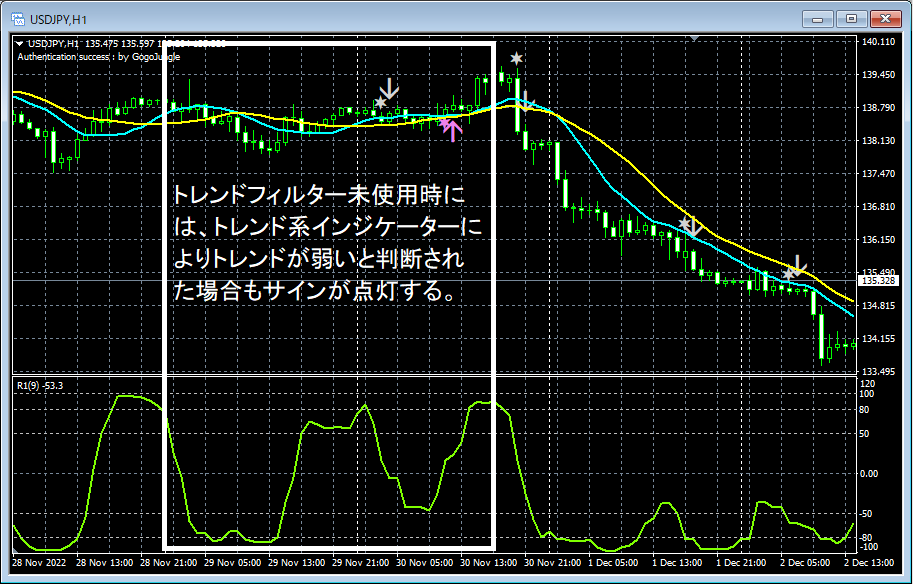Click the -100 level on indicator scale
Image resolution: width=914 pixels, height=584 pixels.
(x=869, y=547)
